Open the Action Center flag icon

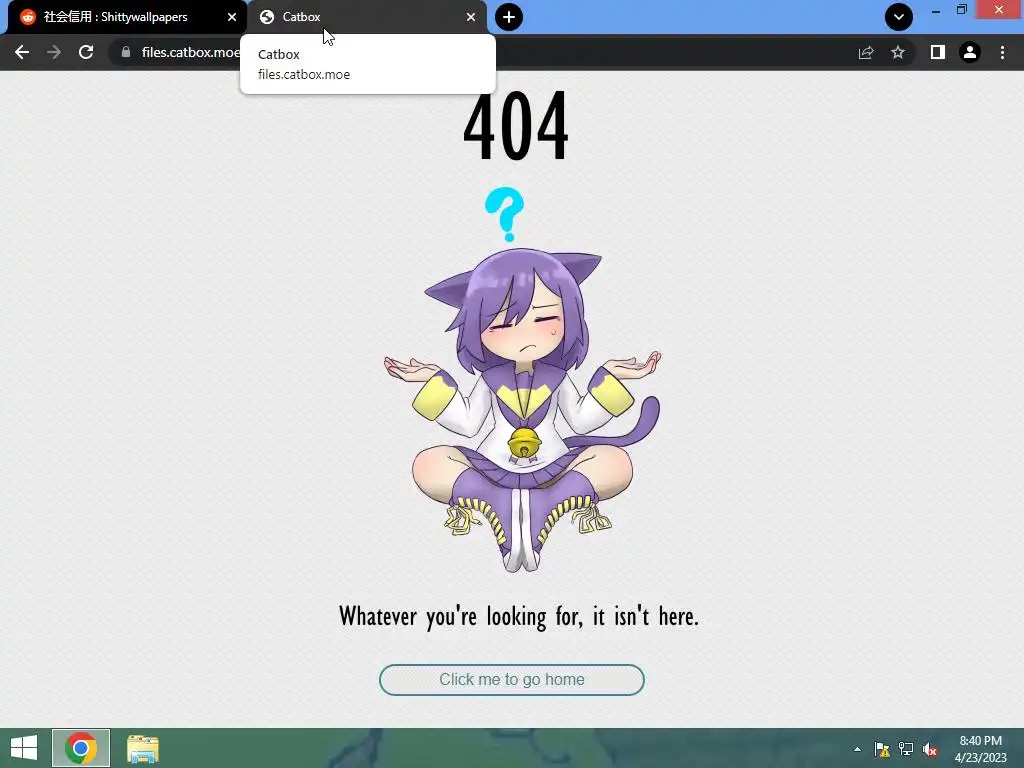tap(882, 749)
